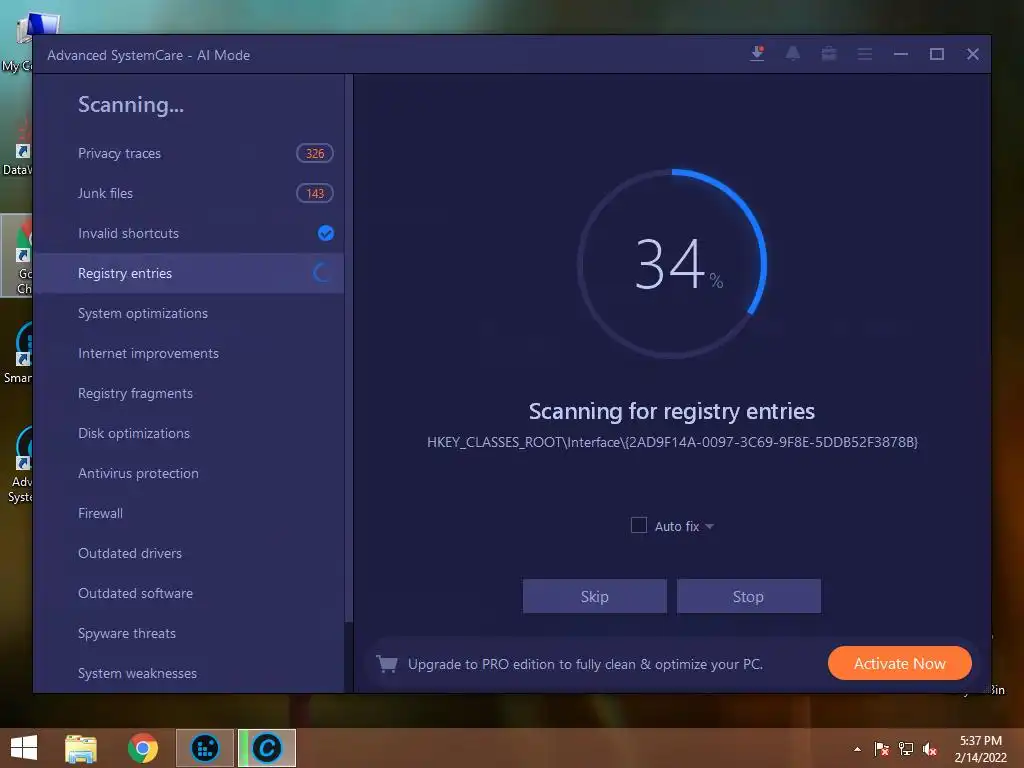The width and height of the screenshot is (1024, 768).
Task: Select Invalid shortcuts in scan list
Action: point(188,233)
